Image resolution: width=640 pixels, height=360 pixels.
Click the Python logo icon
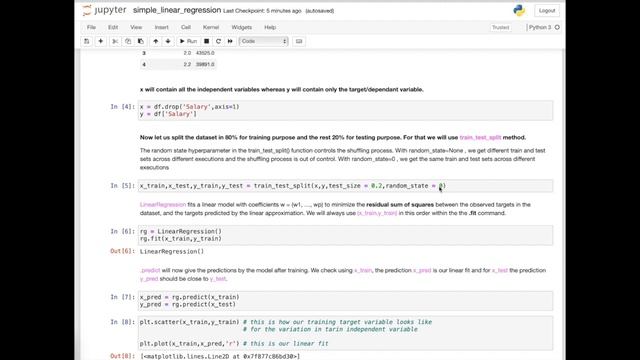pos(519,11)
